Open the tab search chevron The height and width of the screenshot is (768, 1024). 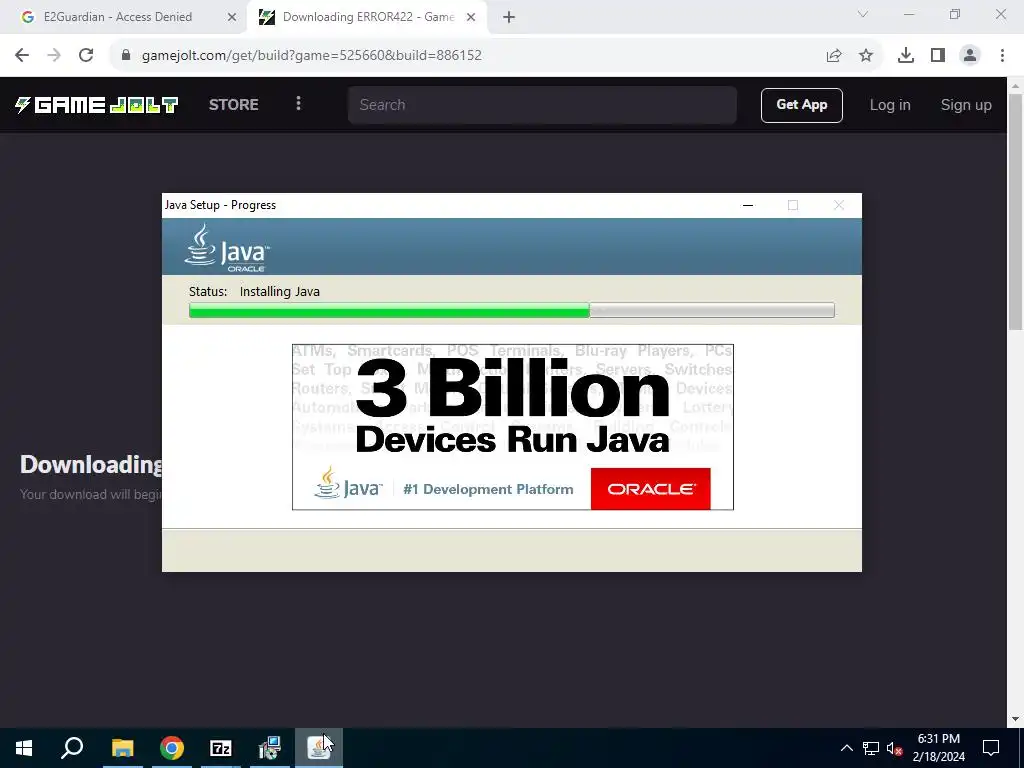click(863, 14)
